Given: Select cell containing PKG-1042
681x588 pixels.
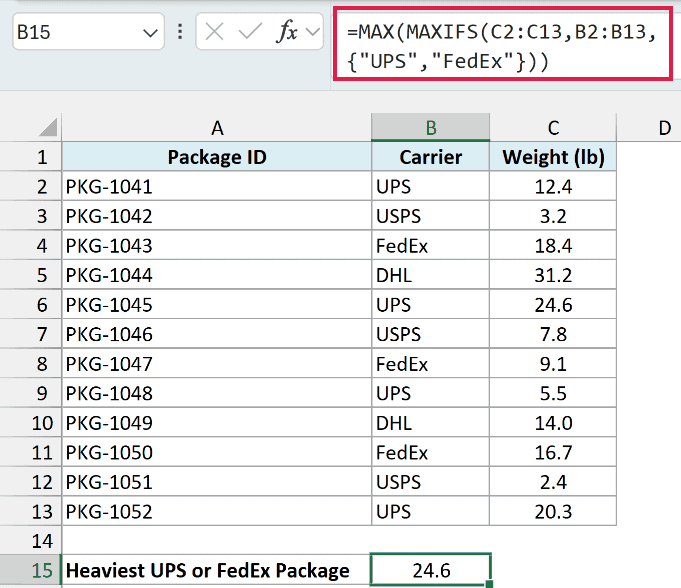Looking at the screenshot, I should [x=217, y=216].
